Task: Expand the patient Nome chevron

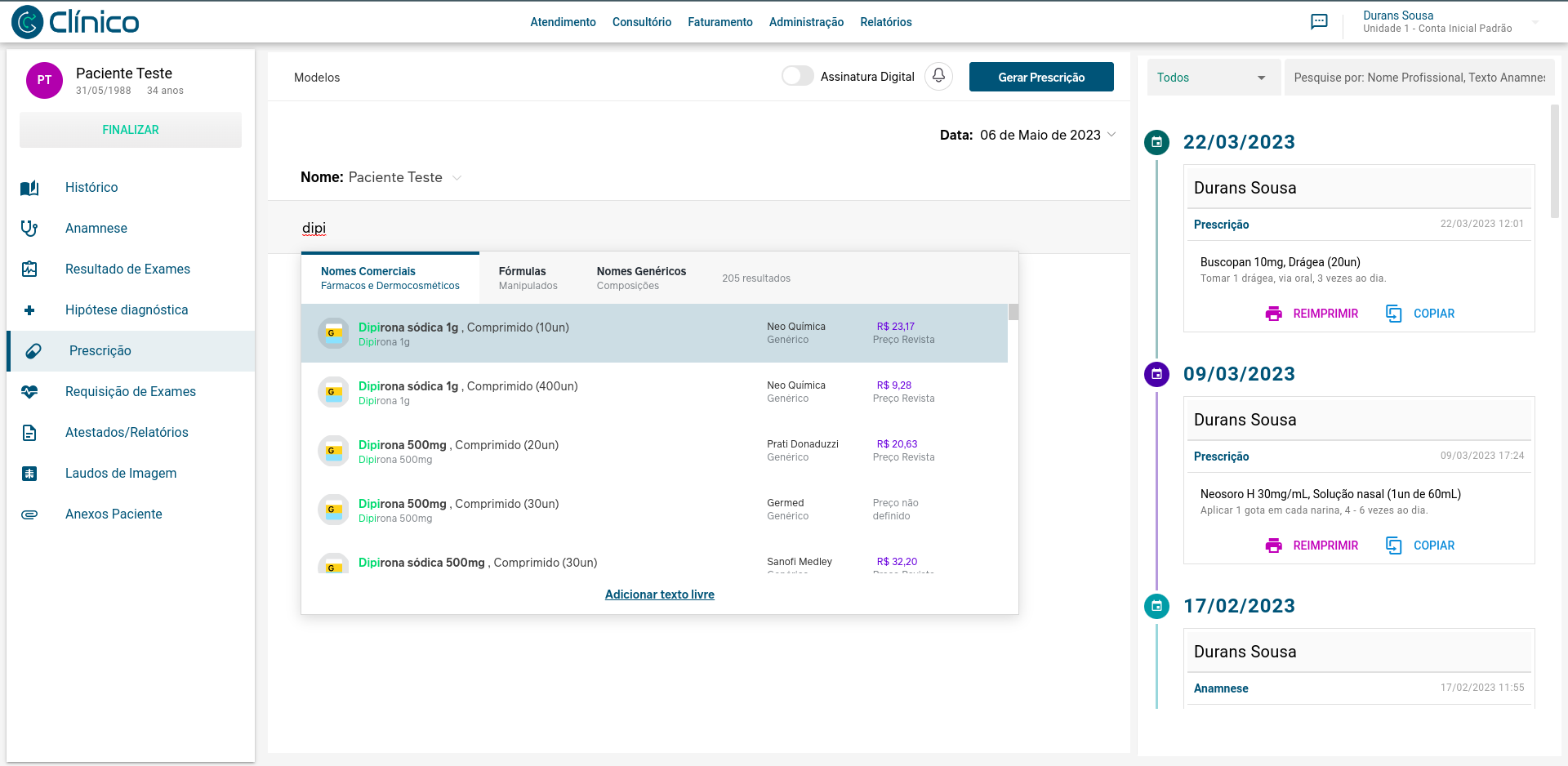Action: coord(457,178)
